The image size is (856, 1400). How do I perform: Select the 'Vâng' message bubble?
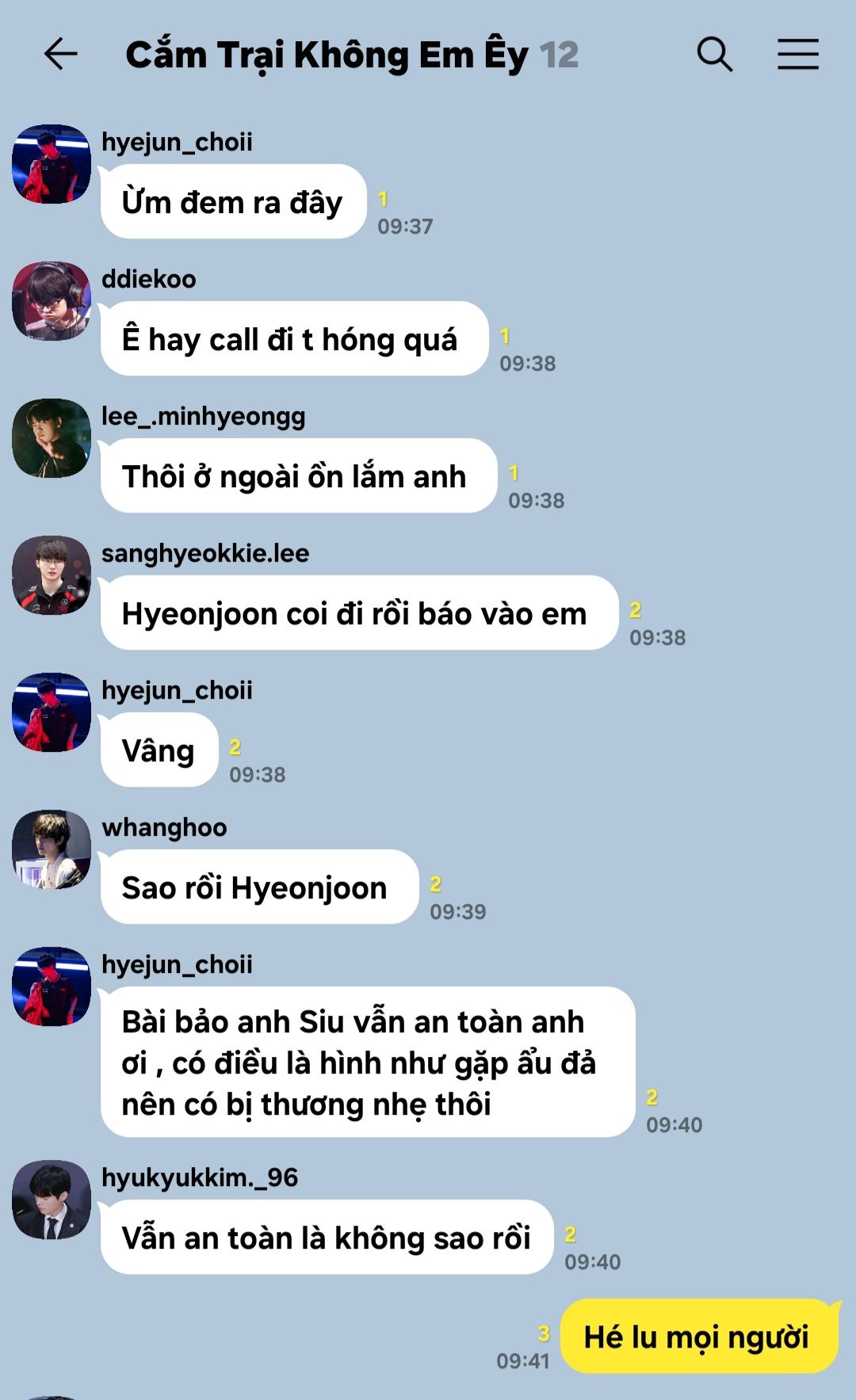(x=159, y=750)
